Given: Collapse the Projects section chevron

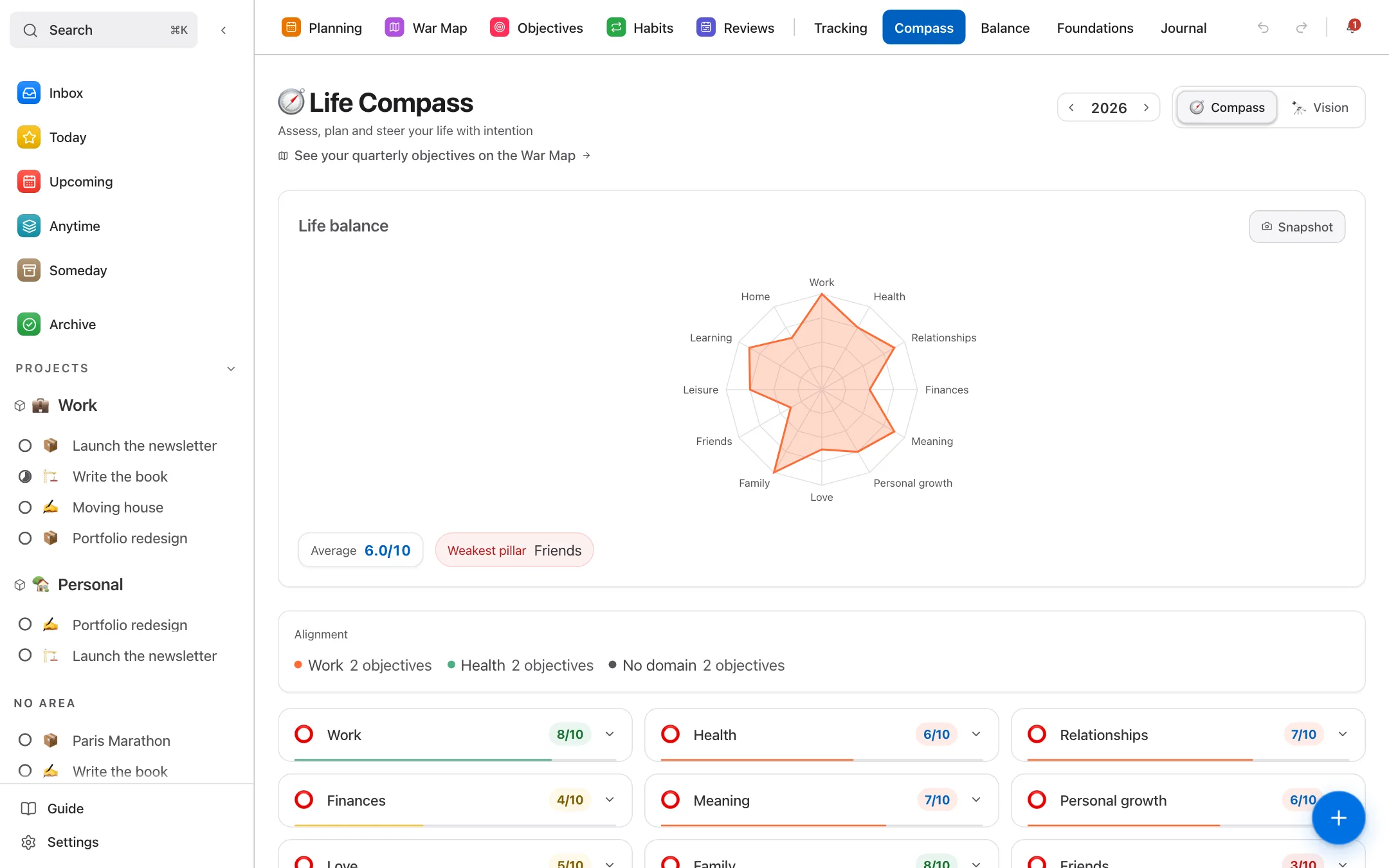Looking at the screenshot, I should [231, 368].
